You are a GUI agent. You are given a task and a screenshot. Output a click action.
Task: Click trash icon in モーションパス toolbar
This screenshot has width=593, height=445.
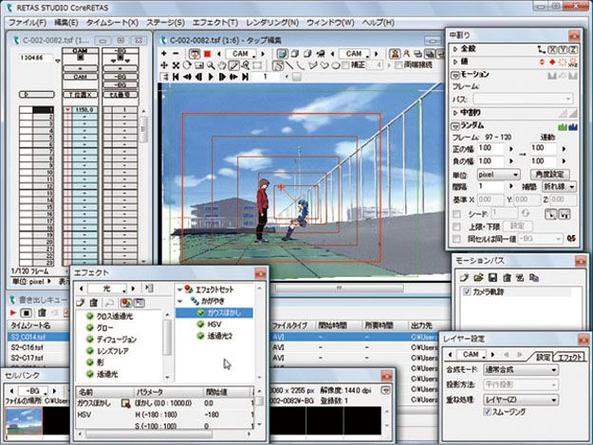[x=507, y=278]
